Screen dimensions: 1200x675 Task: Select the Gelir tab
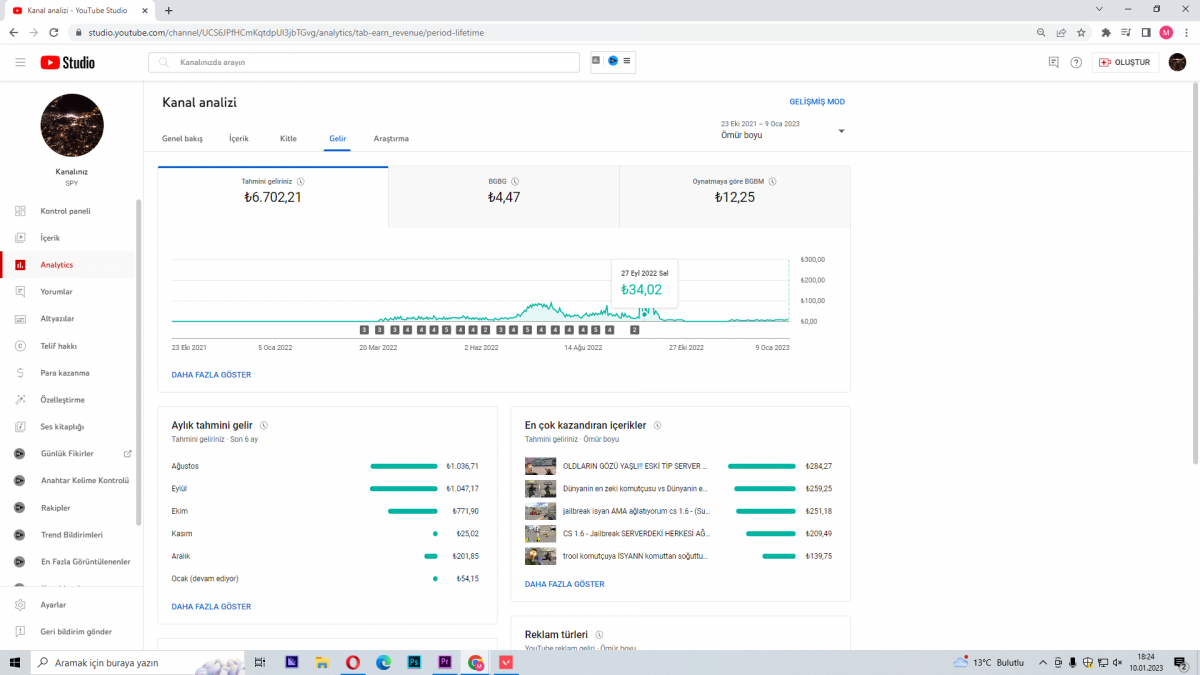click(338, 139)
